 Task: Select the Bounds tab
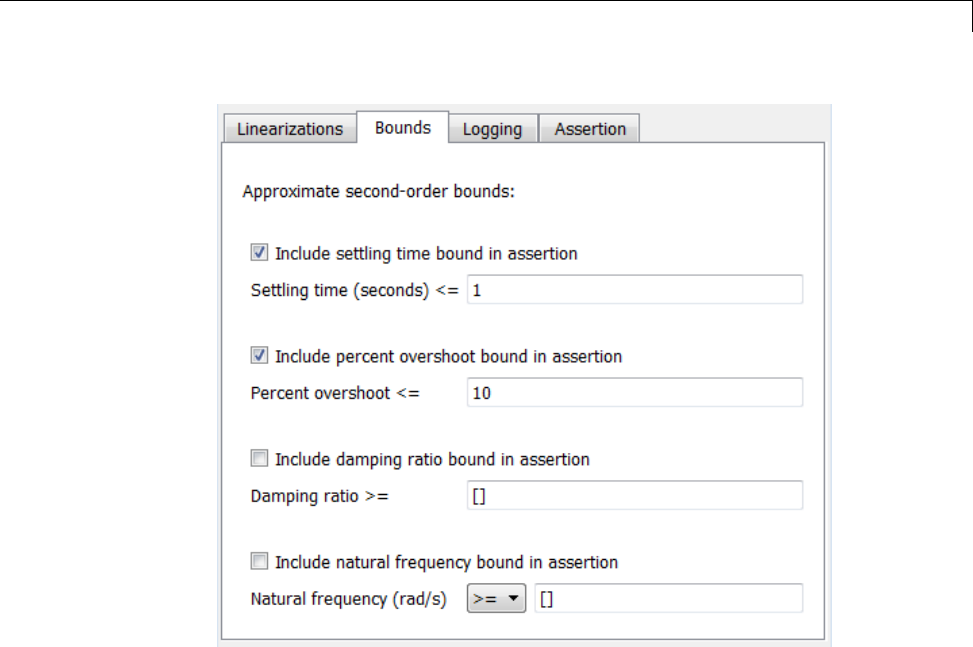tap(403, 128)
